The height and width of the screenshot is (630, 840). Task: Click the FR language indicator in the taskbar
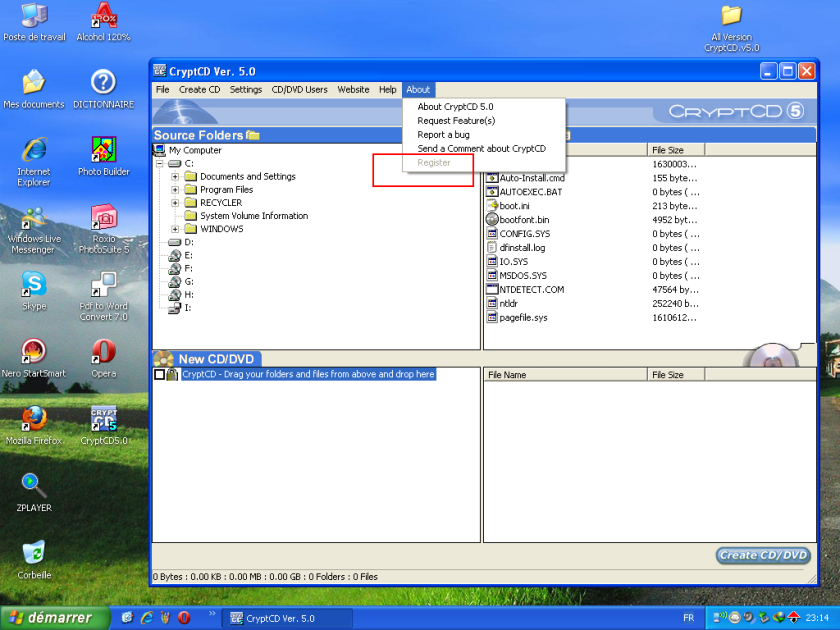pos(688,618)
